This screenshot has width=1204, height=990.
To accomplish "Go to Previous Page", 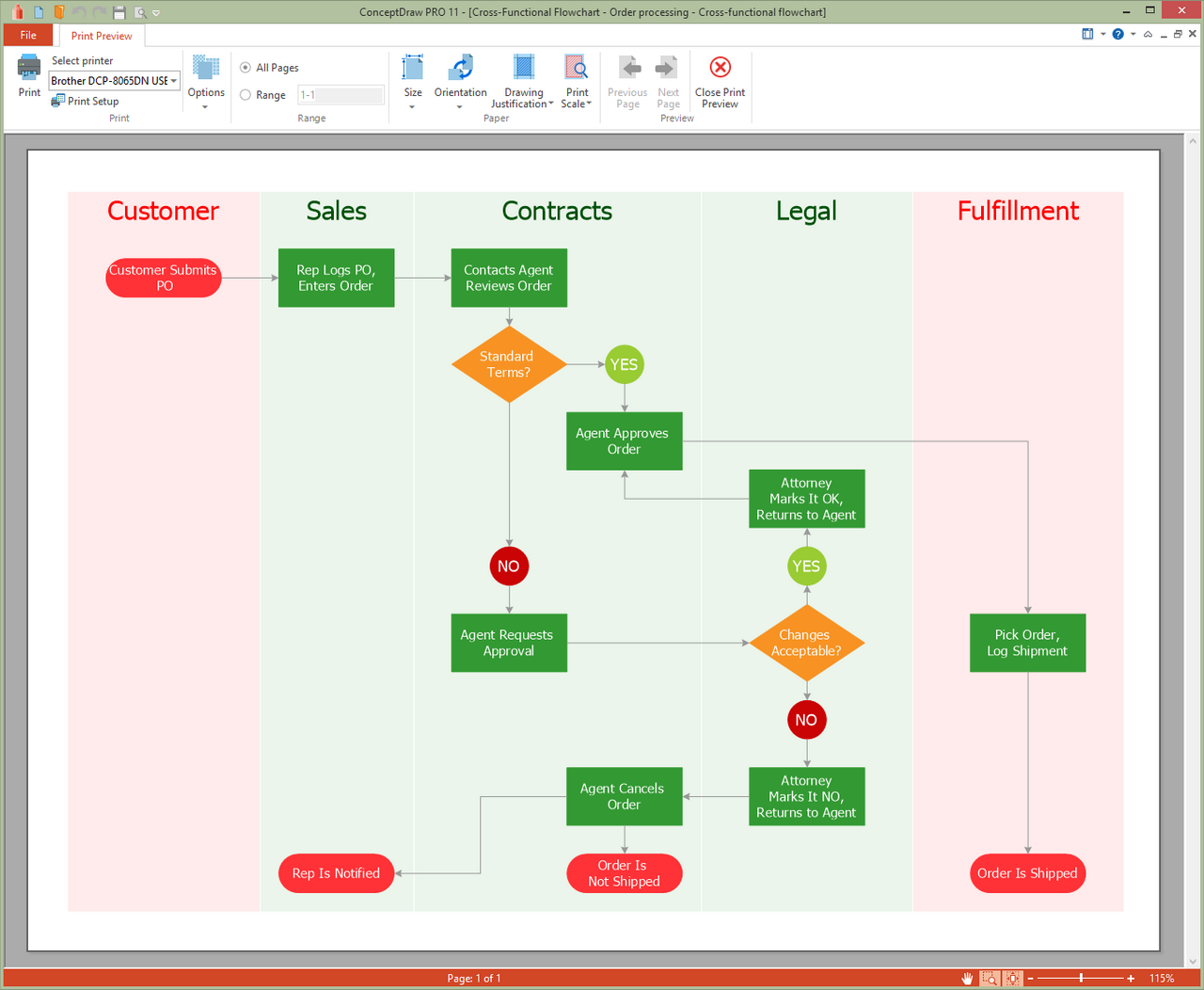I will click(627, 81).
